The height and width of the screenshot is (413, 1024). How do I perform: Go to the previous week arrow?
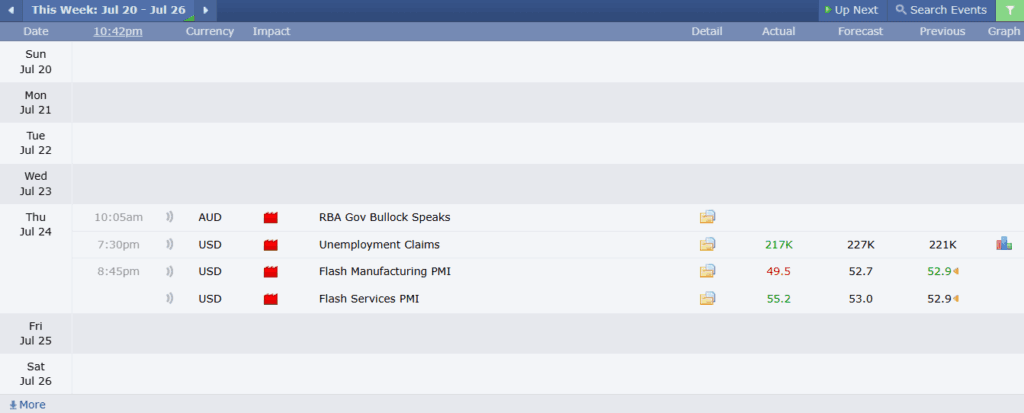[11, 10]
